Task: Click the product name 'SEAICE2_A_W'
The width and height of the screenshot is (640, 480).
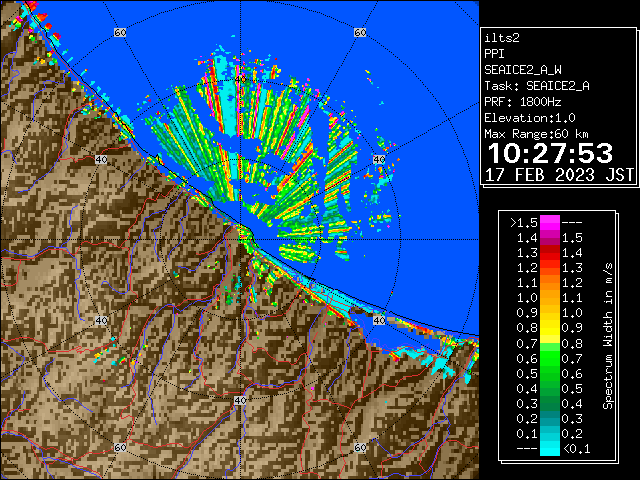Action: click(523, 70)
